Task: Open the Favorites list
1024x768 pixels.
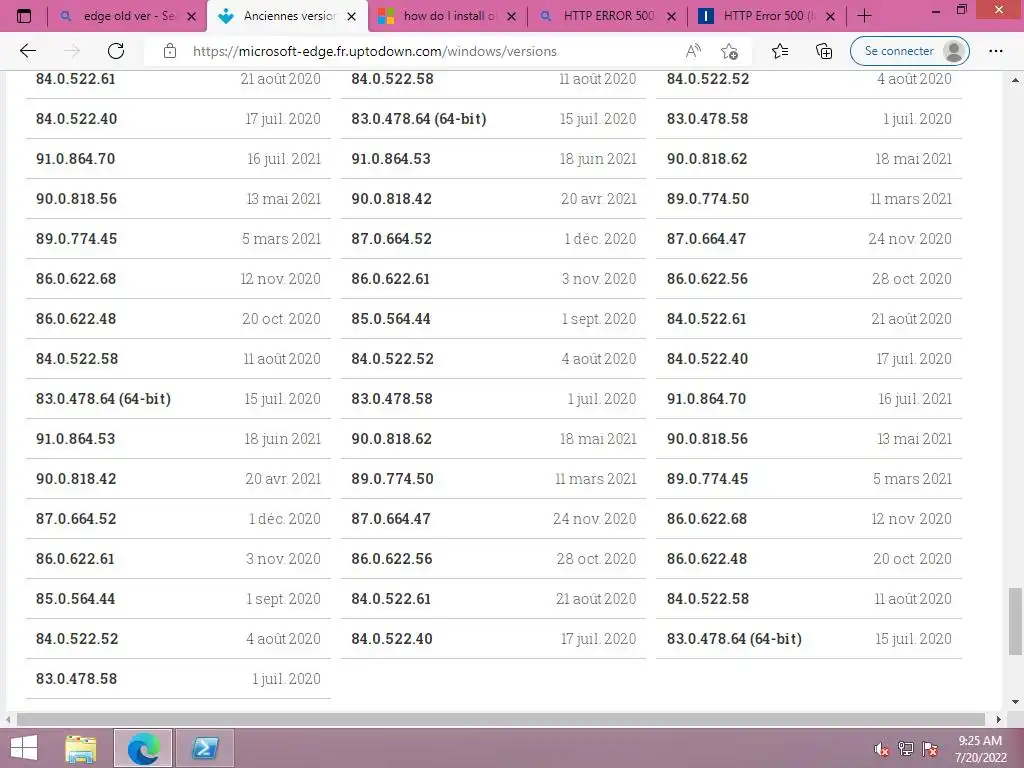Action: click(780, 51)
